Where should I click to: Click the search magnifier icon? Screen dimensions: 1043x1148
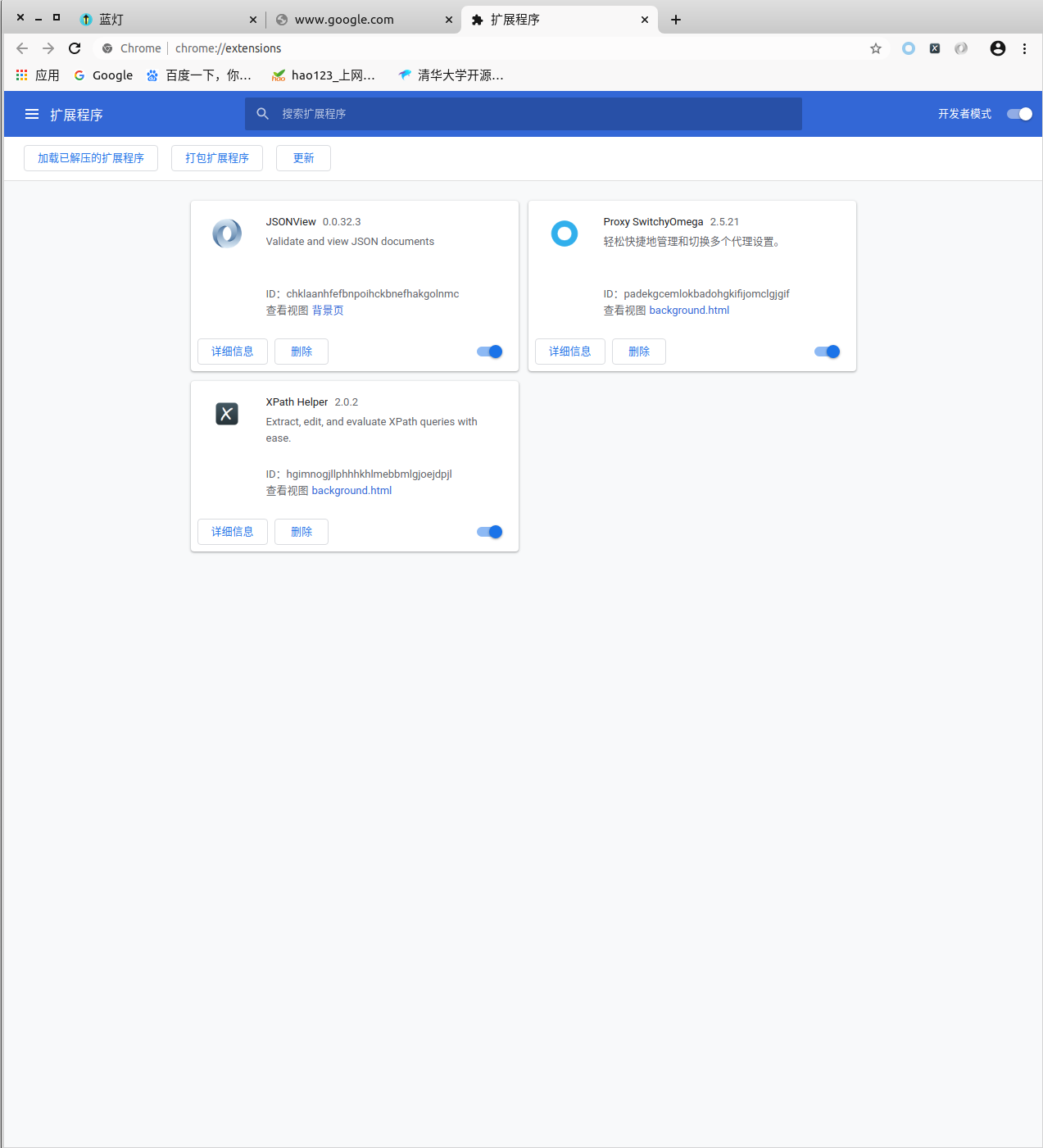pos(262,114)
